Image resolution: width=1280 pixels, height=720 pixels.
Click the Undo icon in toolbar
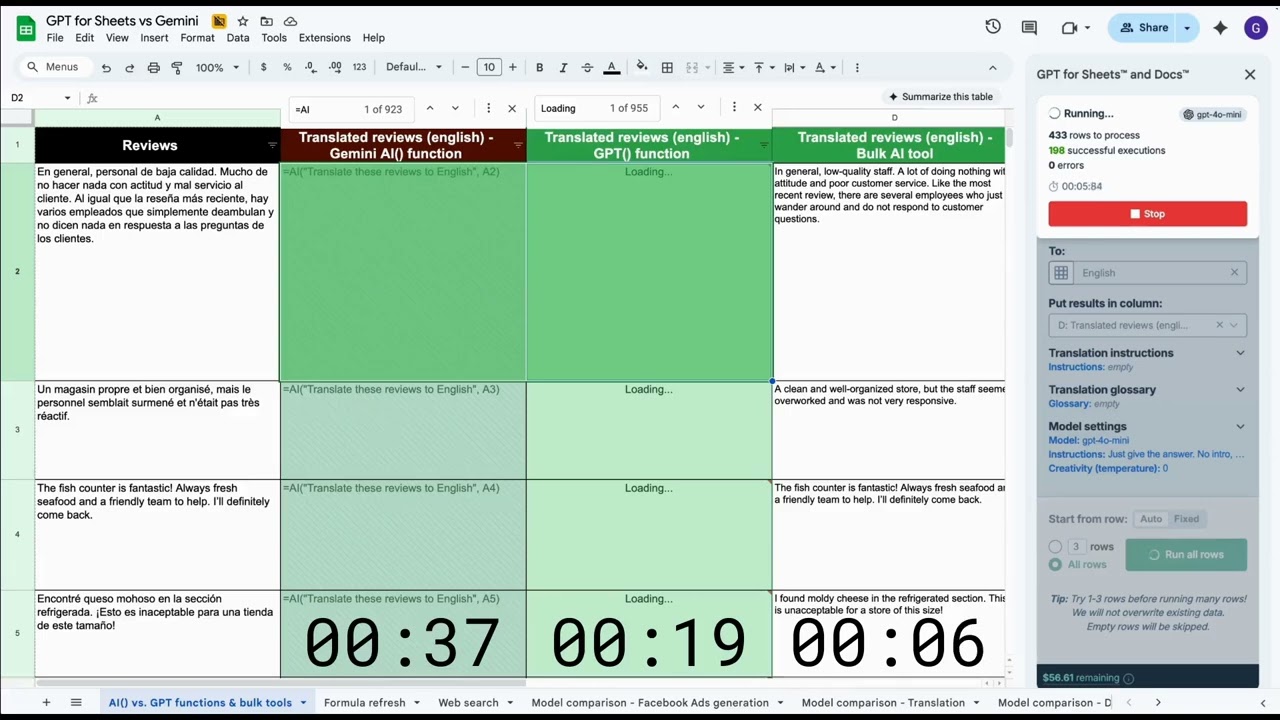coord(106,68)
